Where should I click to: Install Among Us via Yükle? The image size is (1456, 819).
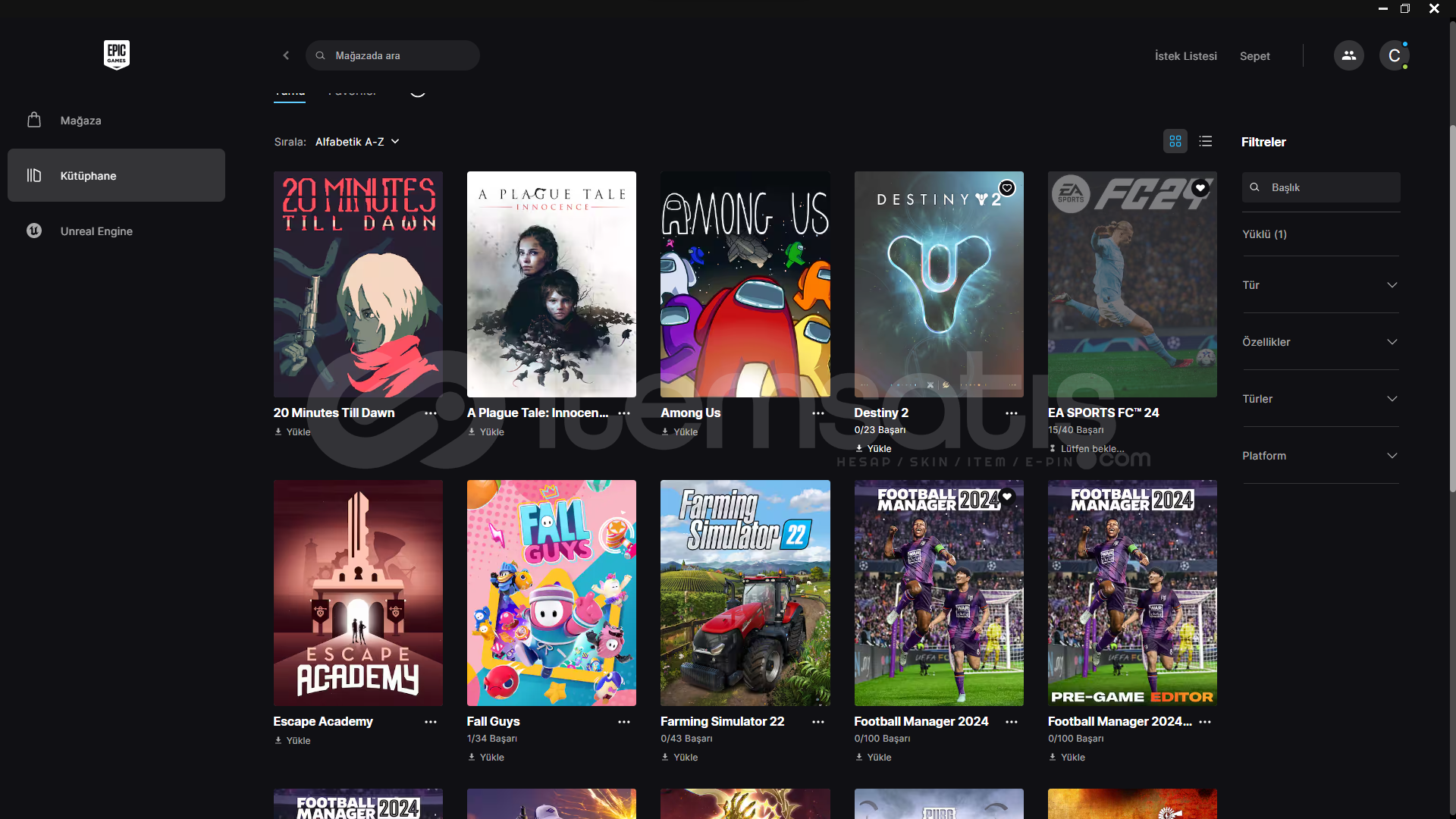coord(679,431)
